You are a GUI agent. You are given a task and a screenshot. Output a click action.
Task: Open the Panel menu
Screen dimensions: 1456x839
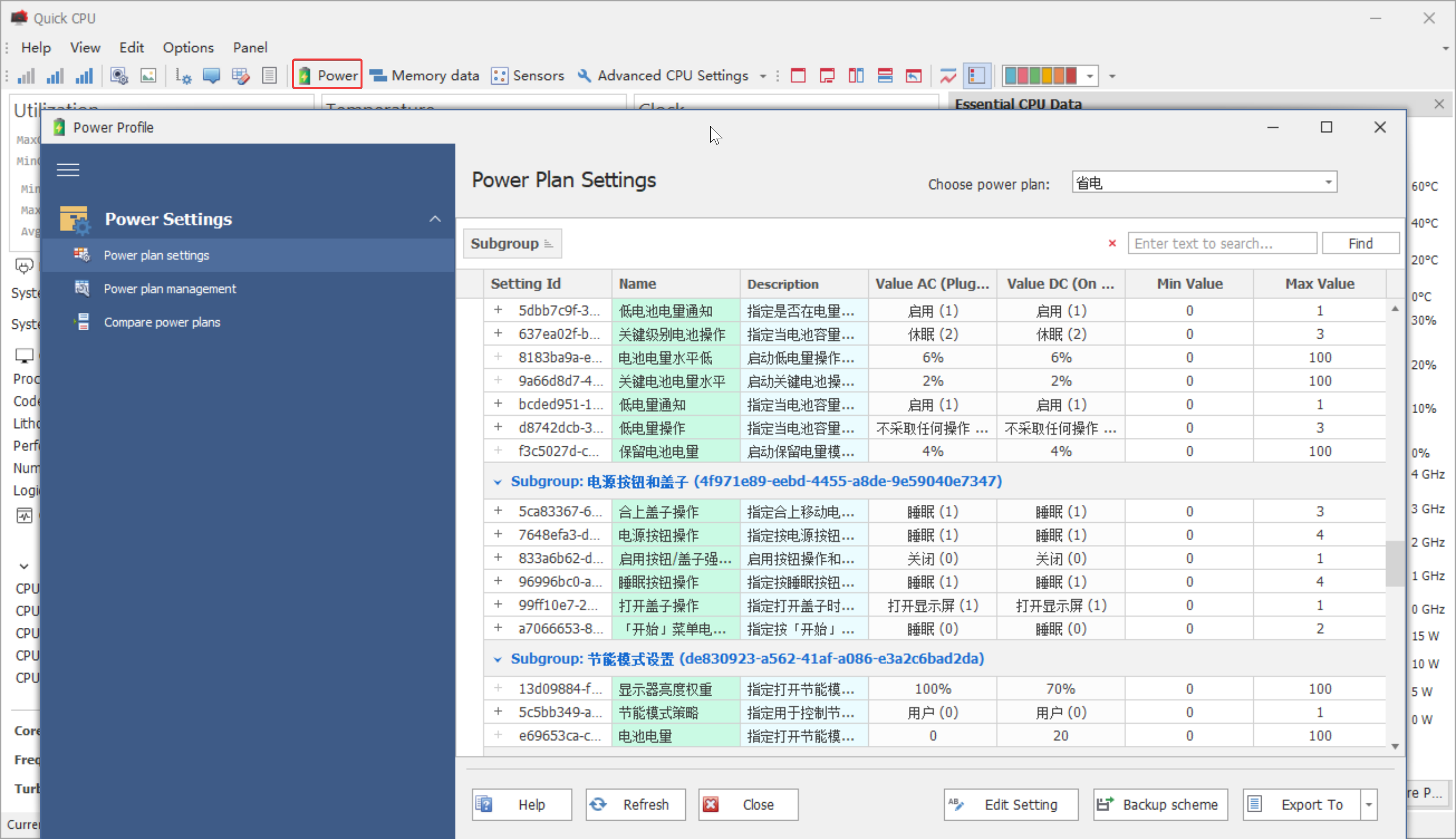coord(249,47)
